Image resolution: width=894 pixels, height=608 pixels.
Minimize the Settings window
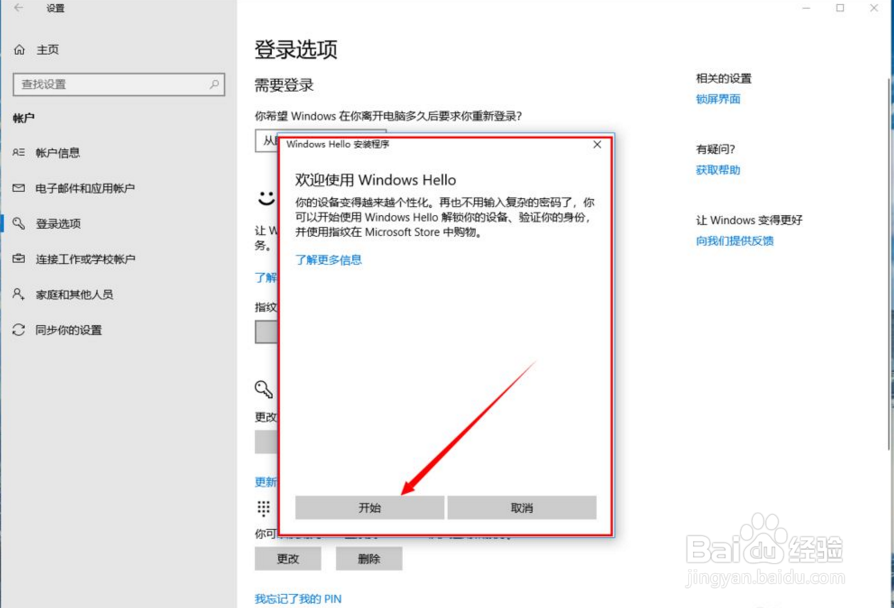[806, 8]
